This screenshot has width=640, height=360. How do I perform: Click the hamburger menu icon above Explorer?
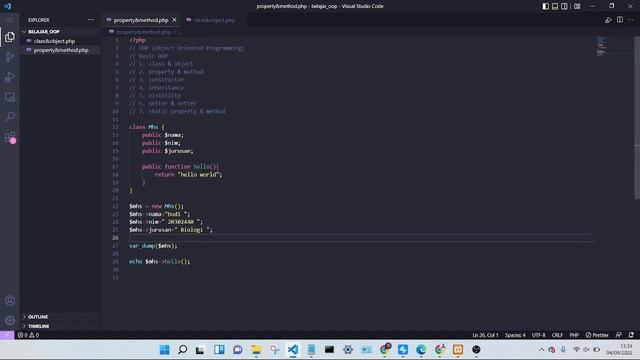click(x=10, y=20)
